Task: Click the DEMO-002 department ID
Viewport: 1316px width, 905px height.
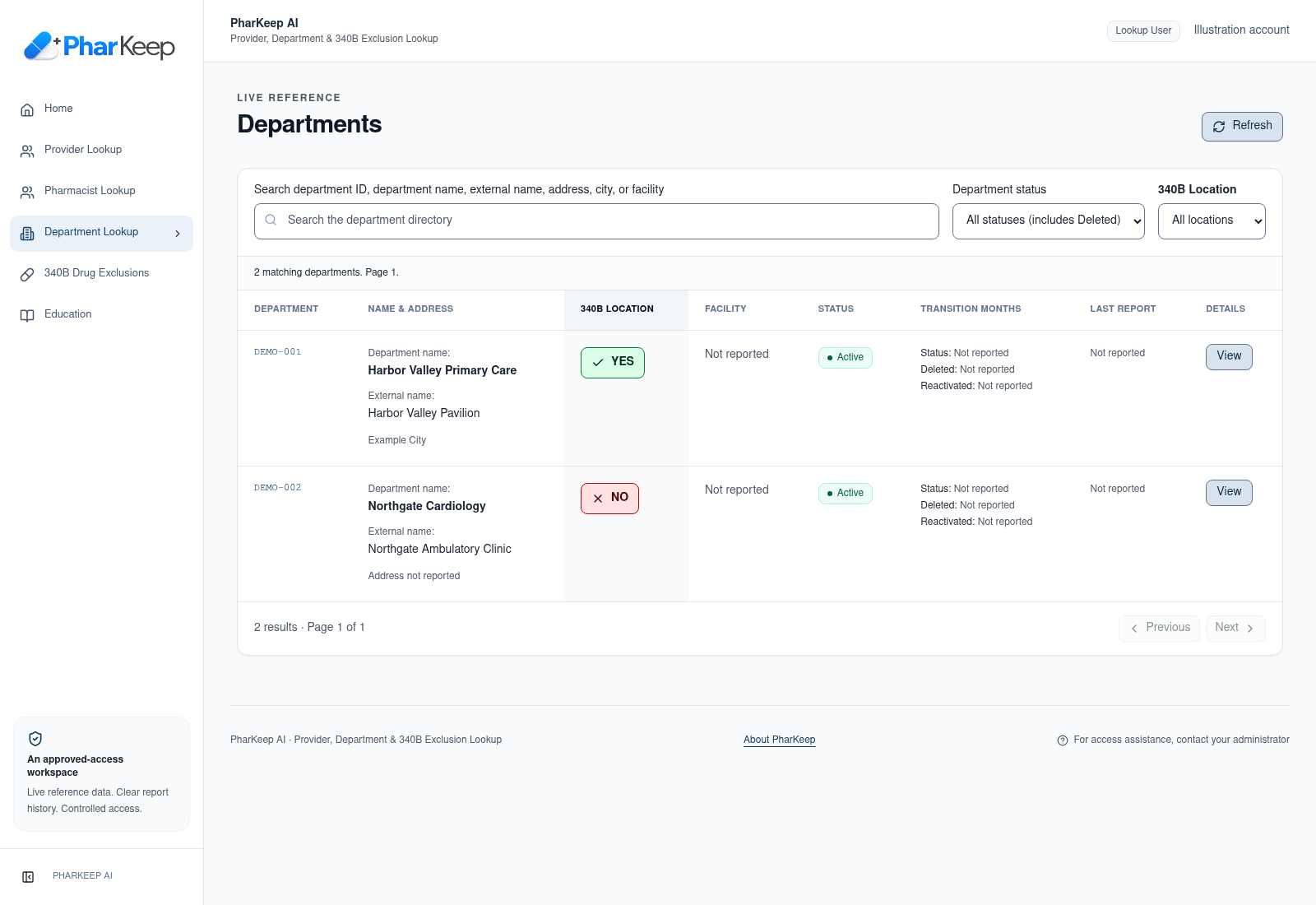Action: point(278,488)
